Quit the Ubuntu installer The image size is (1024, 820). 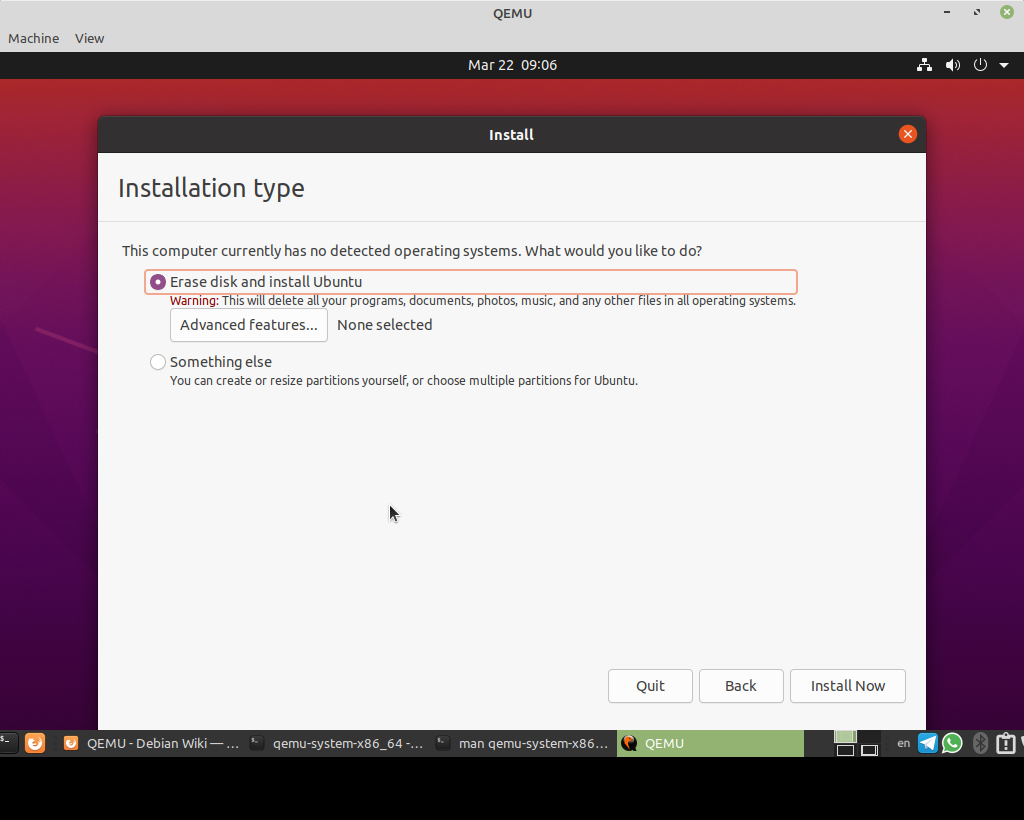tap(650, 686)
